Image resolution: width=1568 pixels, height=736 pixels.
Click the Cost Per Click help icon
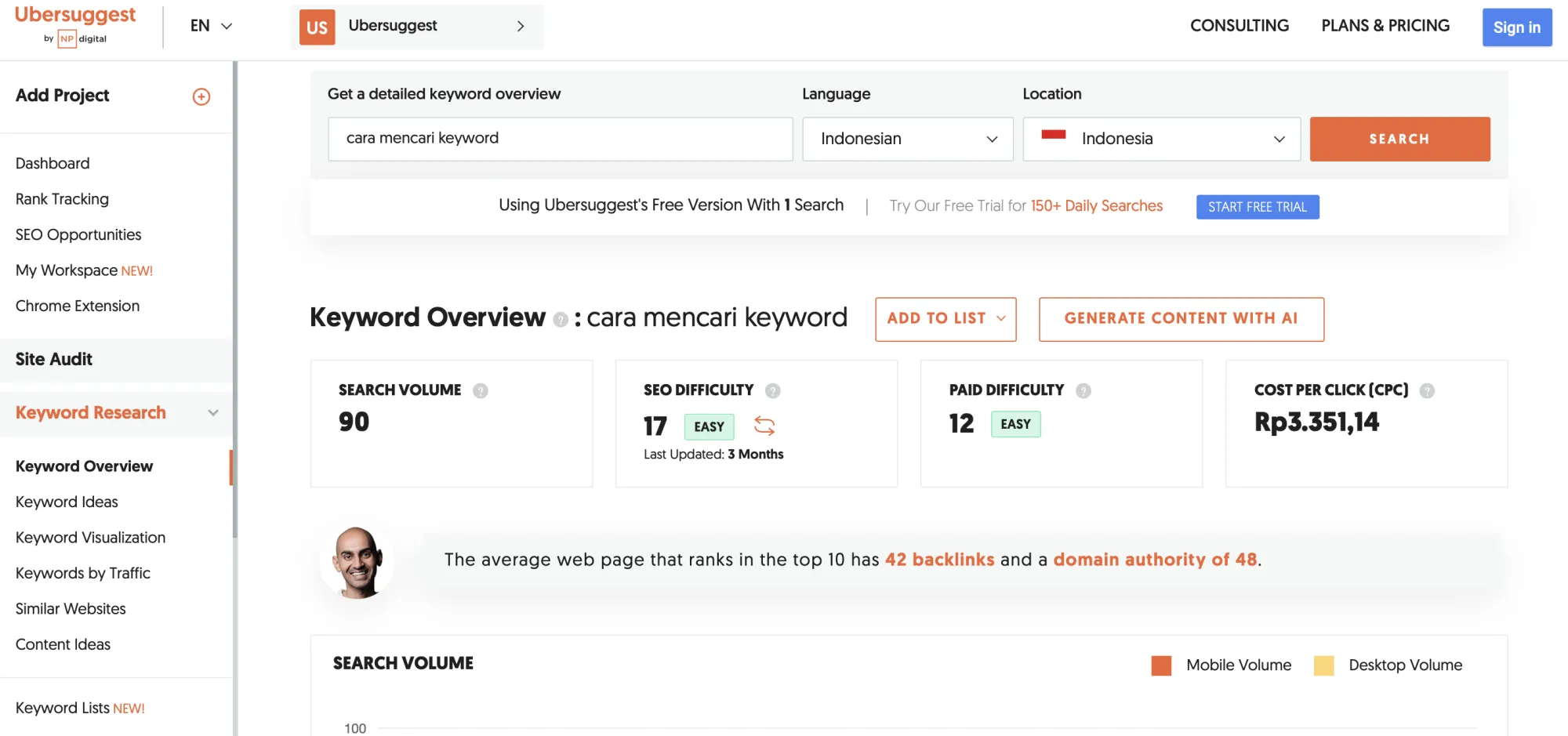click(x=1428, y=390)
